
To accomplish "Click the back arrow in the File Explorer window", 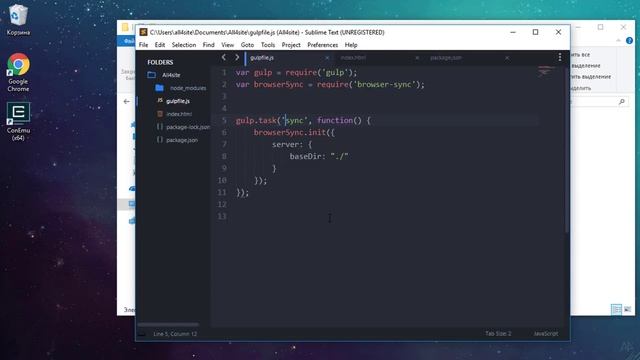I will pos(127,101).
